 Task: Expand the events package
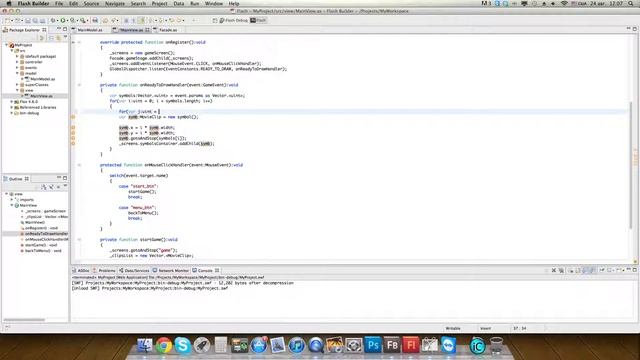coord(17,68)
